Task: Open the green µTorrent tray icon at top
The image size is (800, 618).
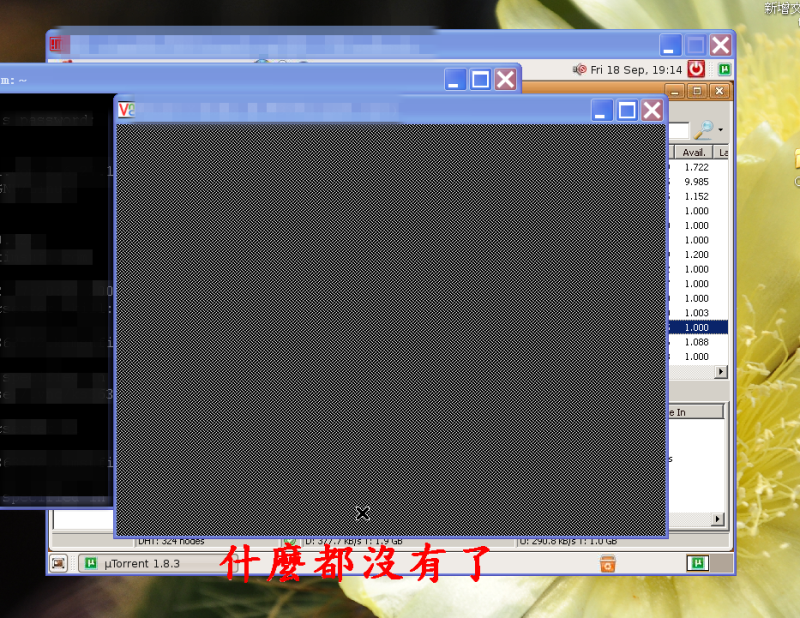Action: coord(723,69)
